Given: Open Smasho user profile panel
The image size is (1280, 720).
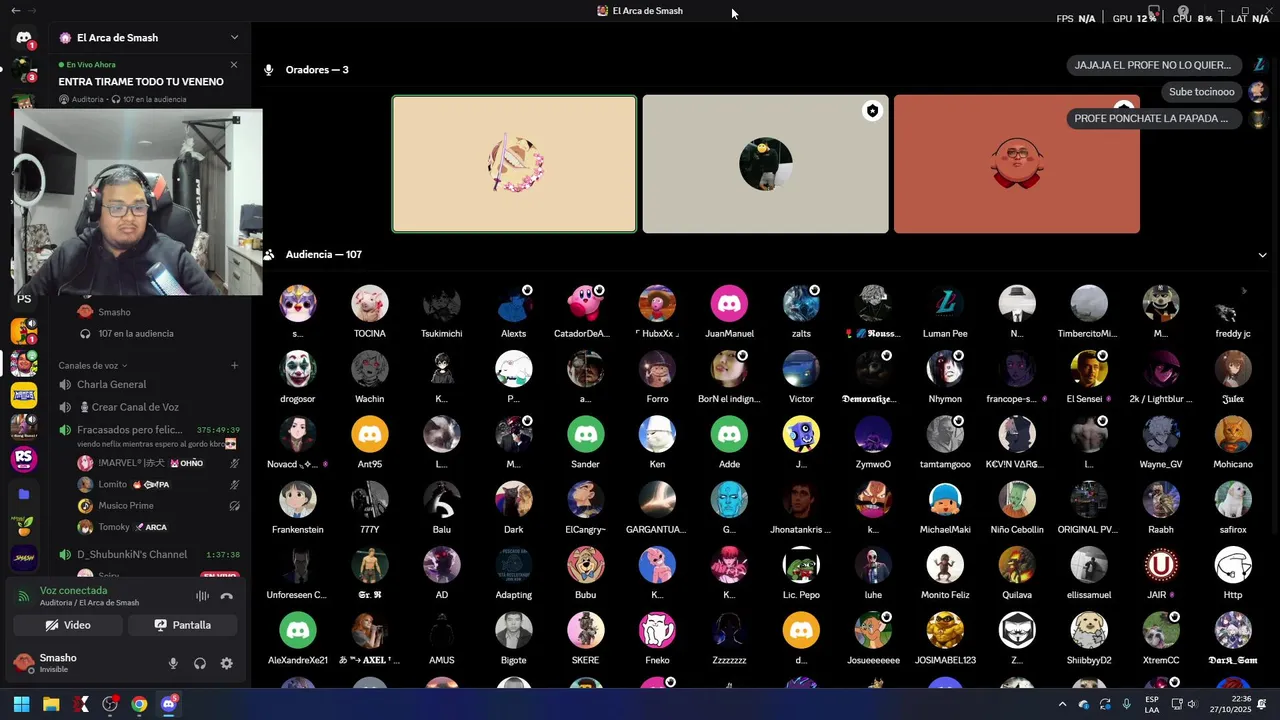Looking at the screenshot, I should [80, 663].
